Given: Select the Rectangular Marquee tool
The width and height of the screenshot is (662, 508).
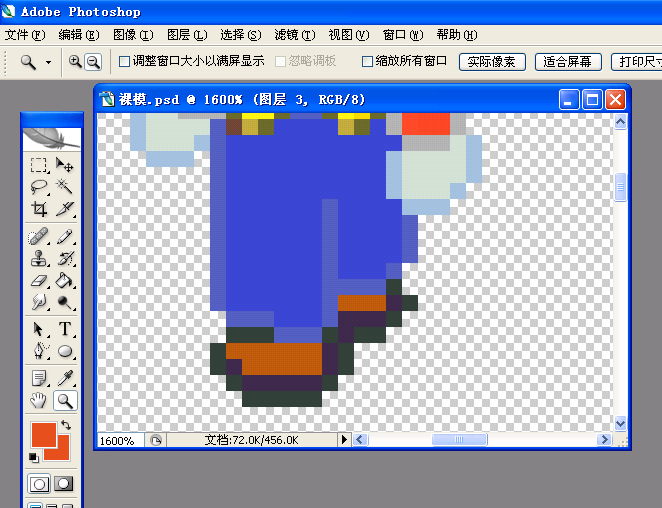Looking at the screenshot, I should click(x=38, y=165).
